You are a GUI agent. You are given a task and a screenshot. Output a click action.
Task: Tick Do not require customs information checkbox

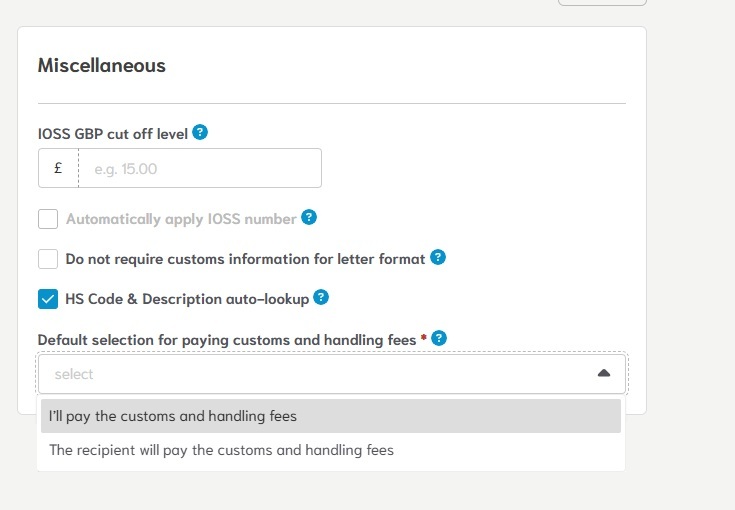pyautogui.click(x=48, y=259)
